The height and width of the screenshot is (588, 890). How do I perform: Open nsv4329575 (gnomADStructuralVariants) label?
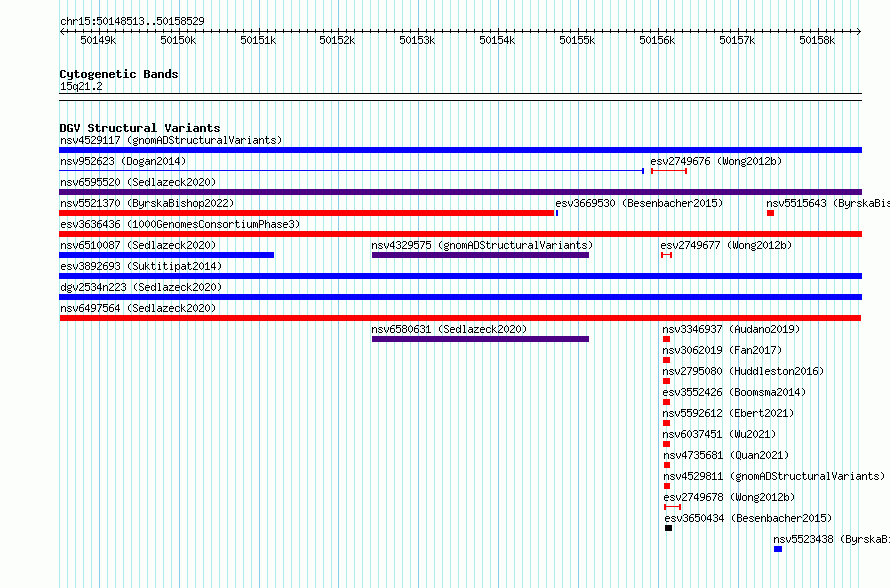pos(482,245)
